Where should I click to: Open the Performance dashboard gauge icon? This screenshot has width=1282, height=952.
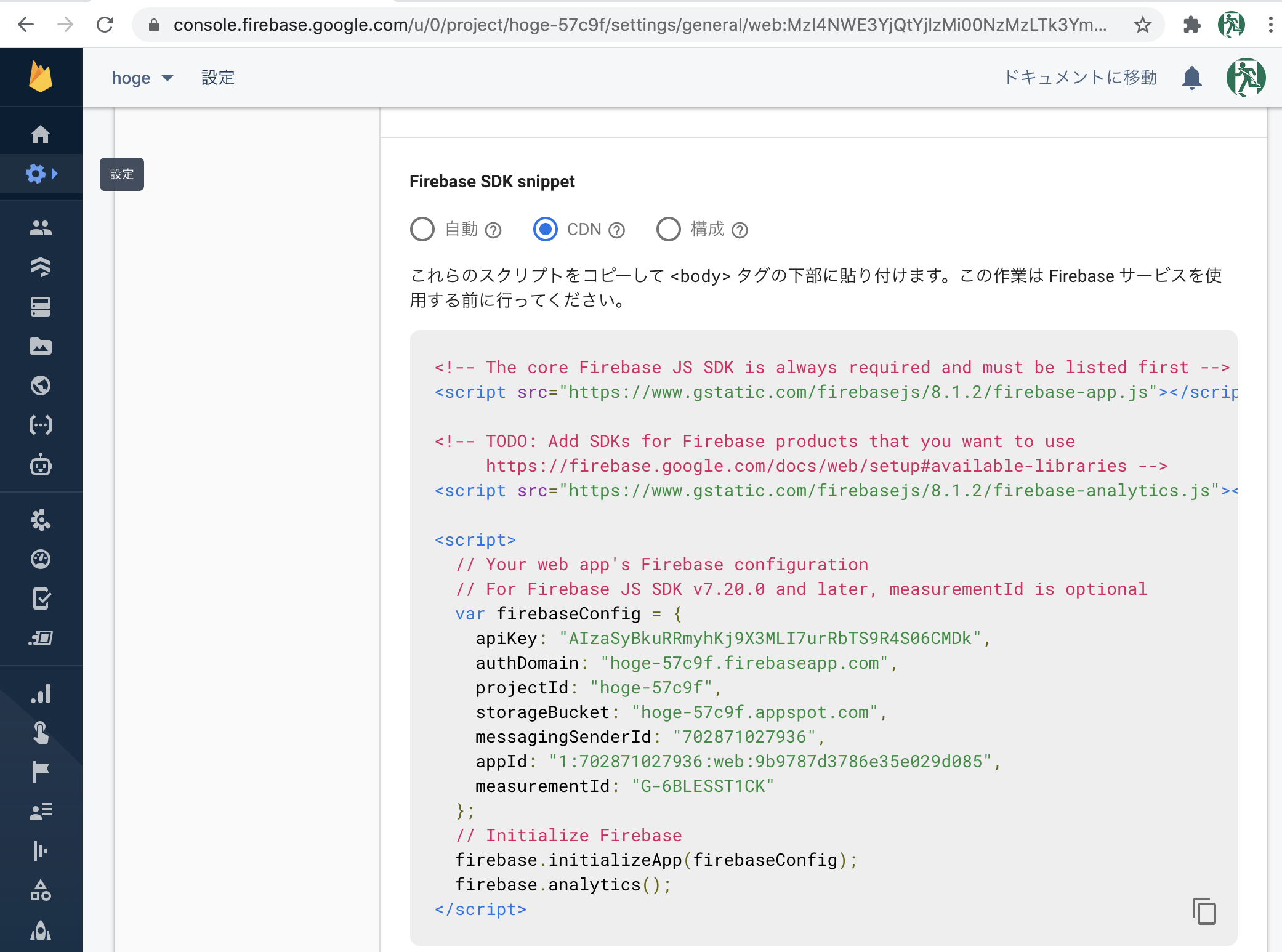[41, 559]
